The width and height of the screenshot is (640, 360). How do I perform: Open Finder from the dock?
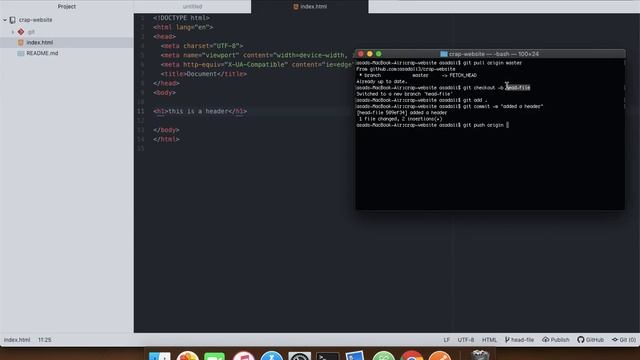click(160, 355)
